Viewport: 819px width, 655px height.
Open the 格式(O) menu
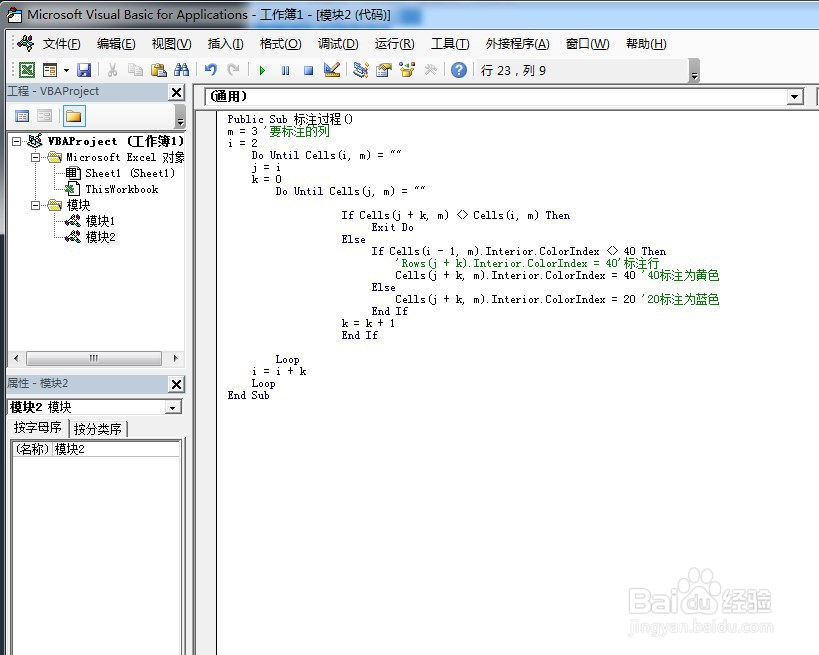[x=280, y=44]
